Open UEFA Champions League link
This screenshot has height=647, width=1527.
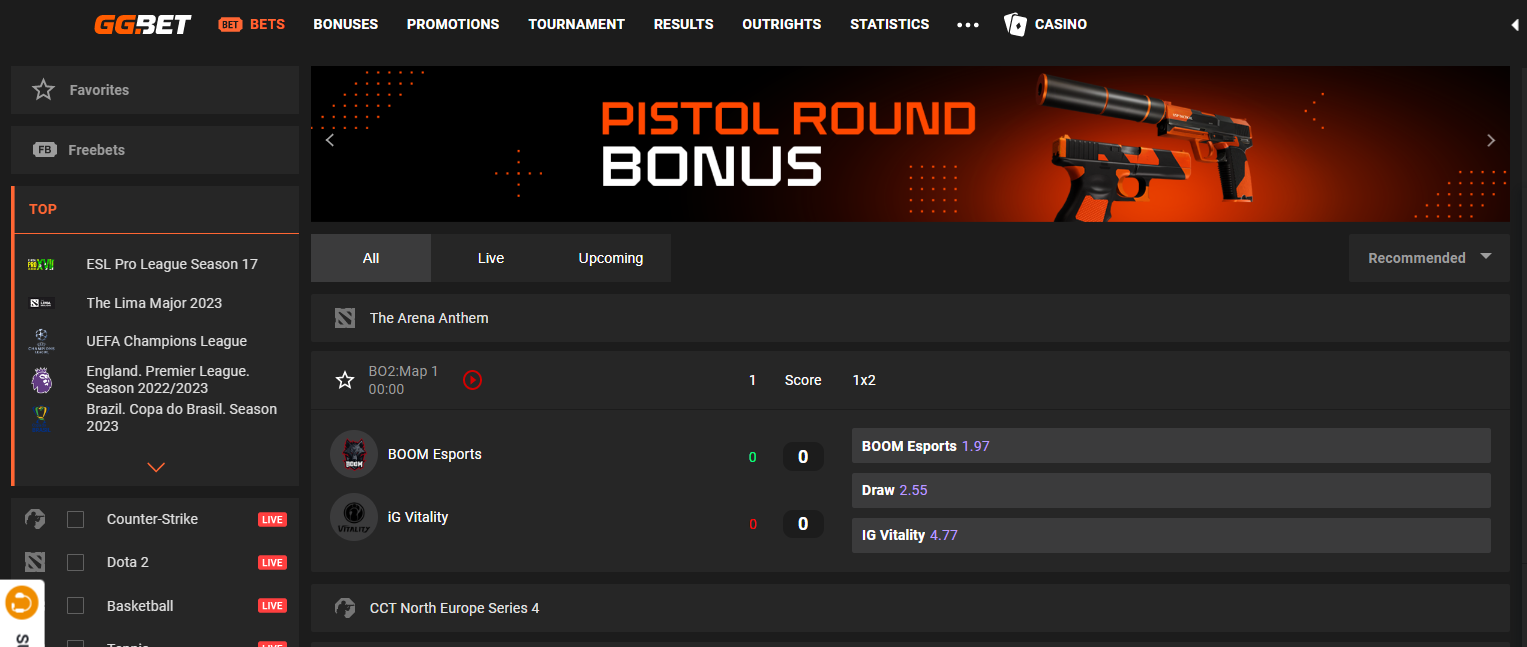point(167,341)
